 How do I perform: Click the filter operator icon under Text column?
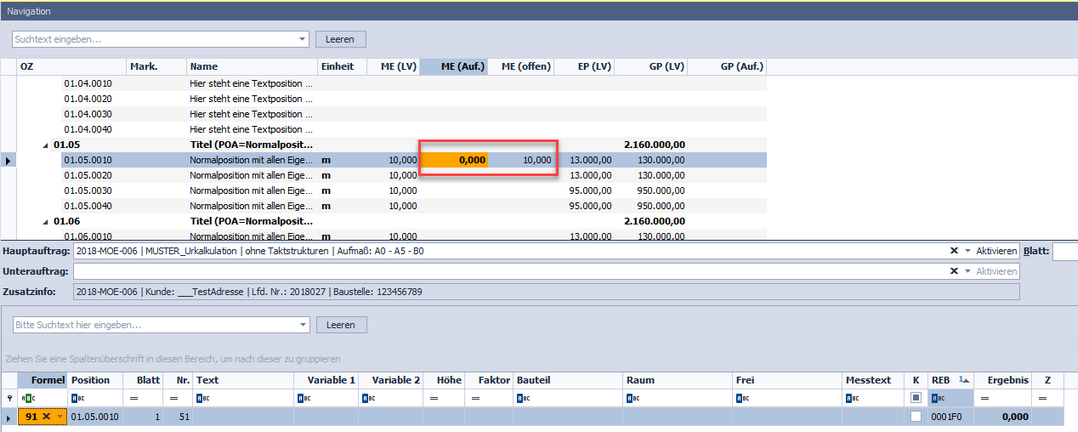coord(202,397)
